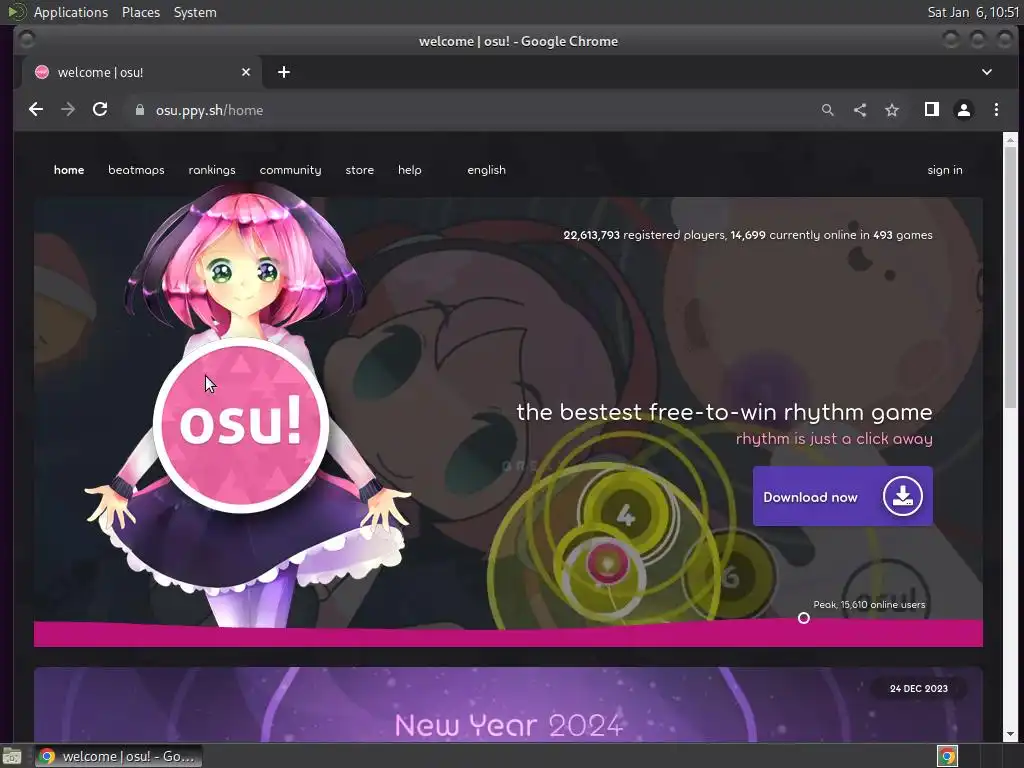Open a new tab with the plus button
The image size is (1024, 768).
click(x=283, y=72)
